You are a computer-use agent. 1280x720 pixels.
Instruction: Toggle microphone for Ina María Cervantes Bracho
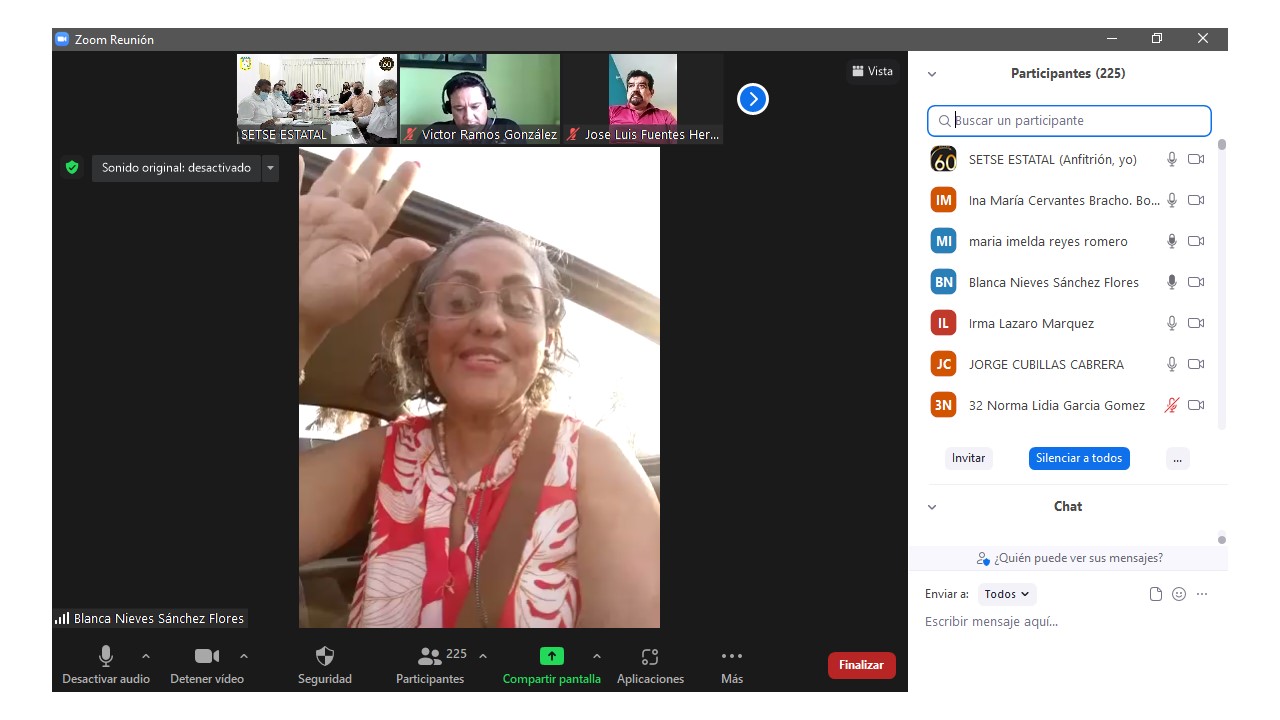1172,200
